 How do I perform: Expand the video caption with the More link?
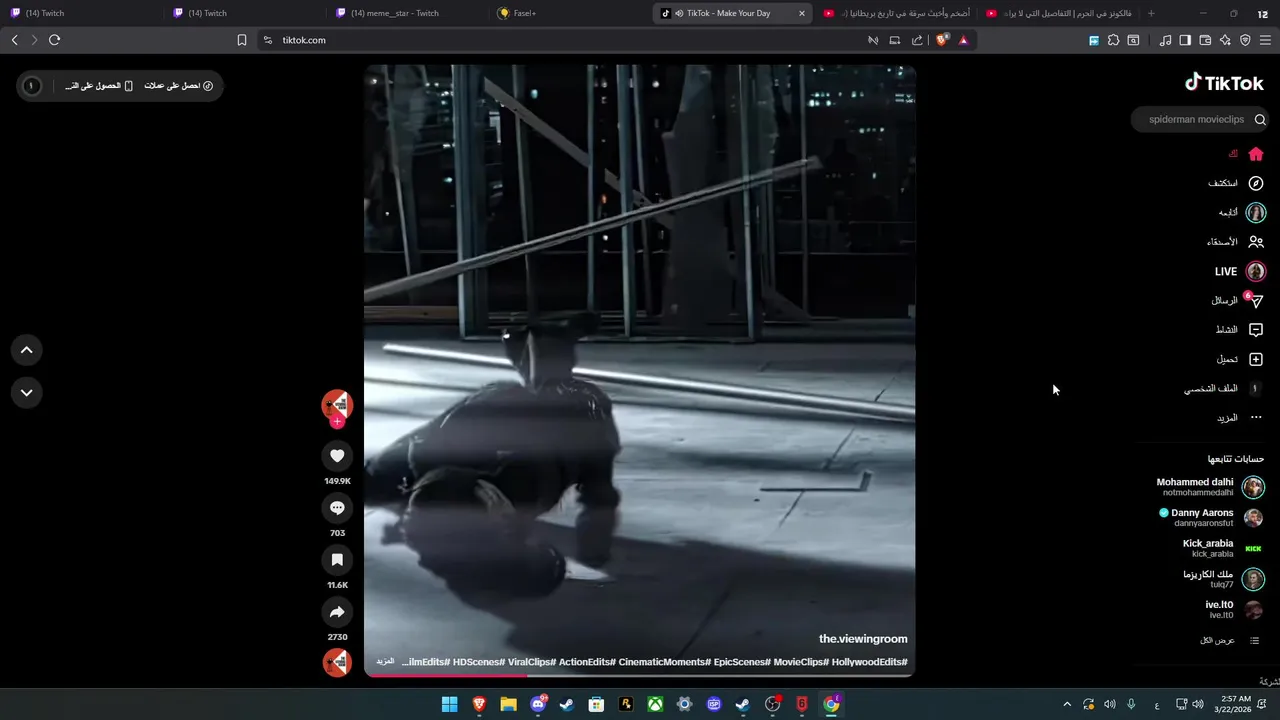(x=385, y=662)
